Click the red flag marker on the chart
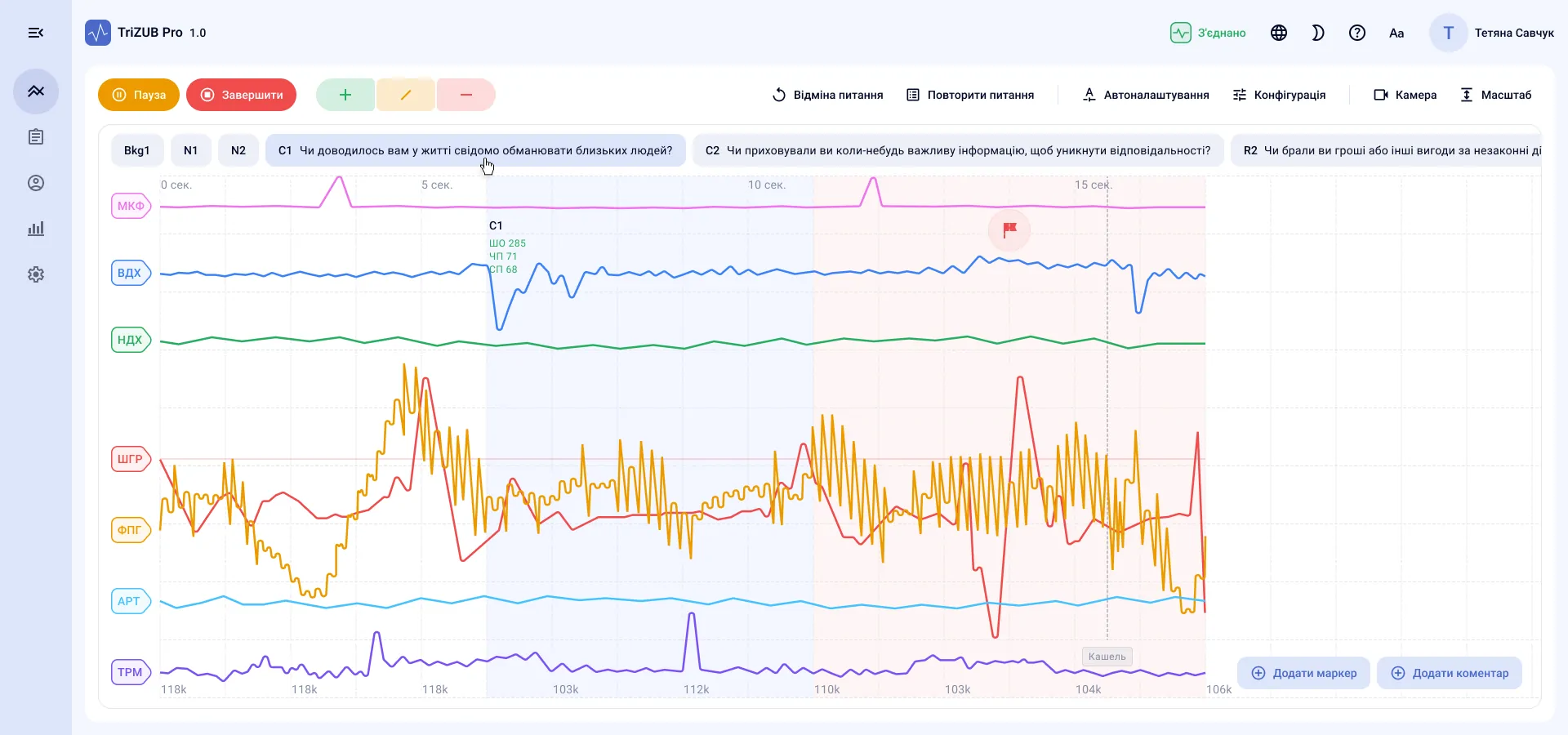 click(1009, 229)
